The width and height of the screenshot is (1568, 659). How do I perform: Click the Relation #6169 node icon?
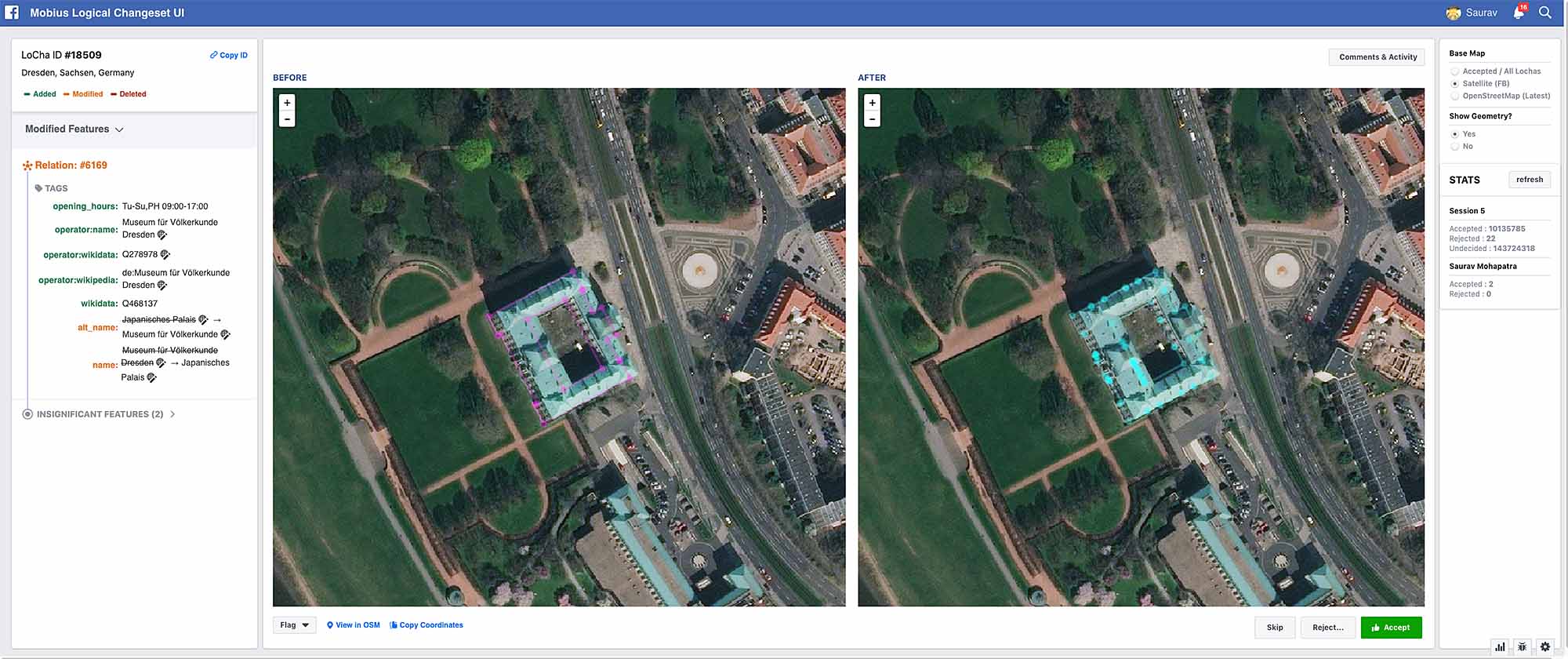click(x=27, y=166)
